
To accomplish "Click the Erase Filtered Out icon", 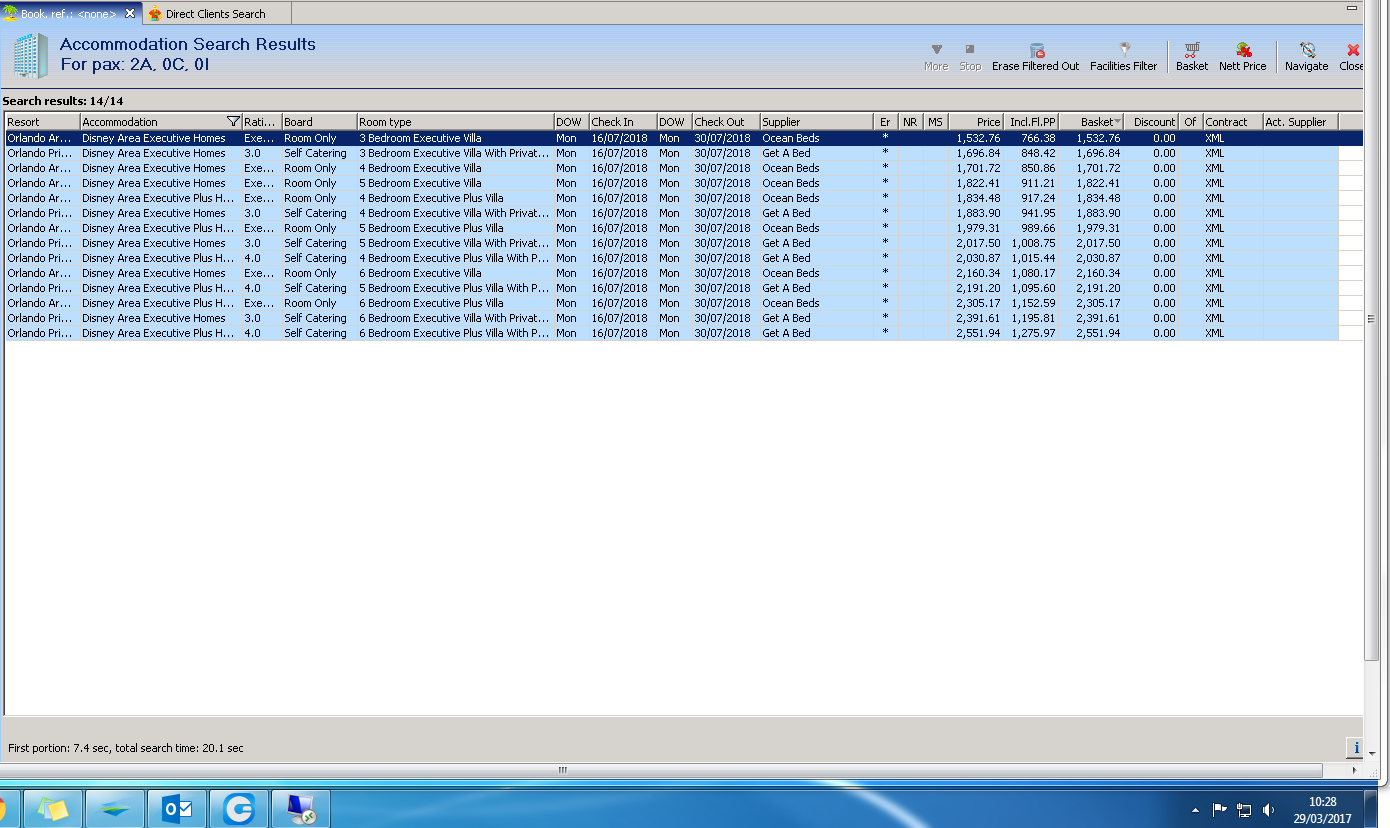I will (x=1036, y=57).
